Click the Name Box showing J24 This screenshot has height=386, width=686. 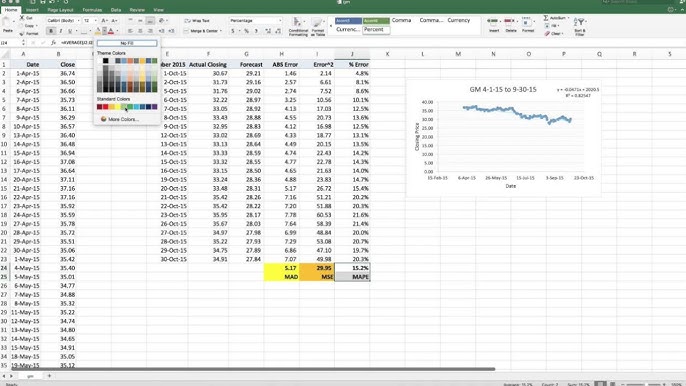(x=10, y=43)
